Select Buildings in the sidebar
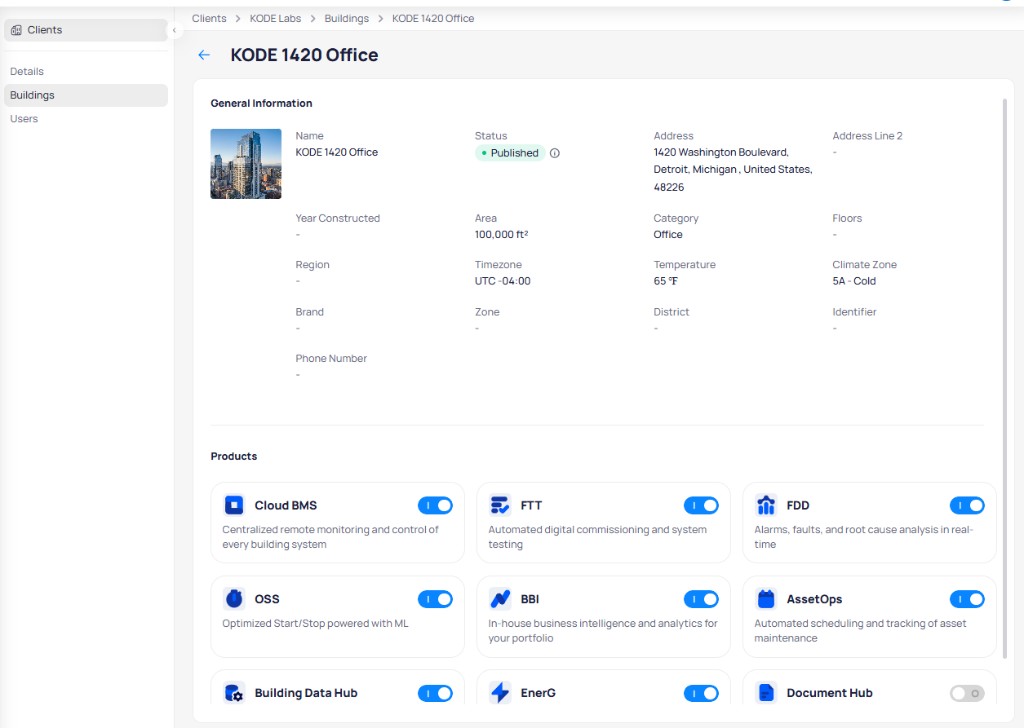Viewport: 1024px width, 728px height. [x=86, y=95]
